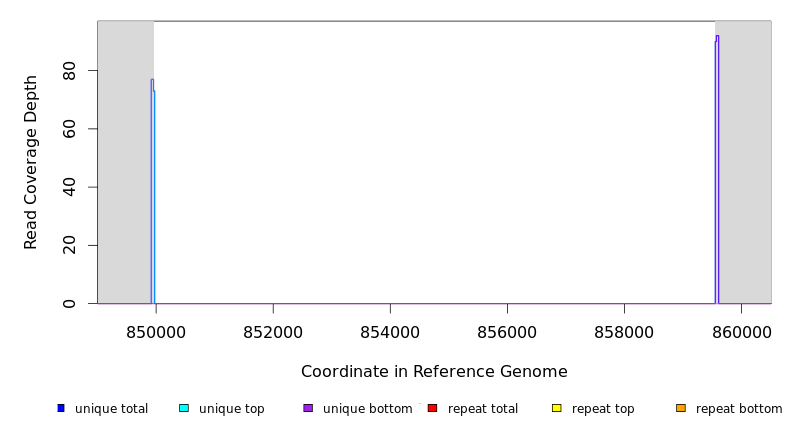Click the 860000 x-axis tick label
Image resolution: width=792 pixels, height=432 pixels.
click(x=741, y=331)
